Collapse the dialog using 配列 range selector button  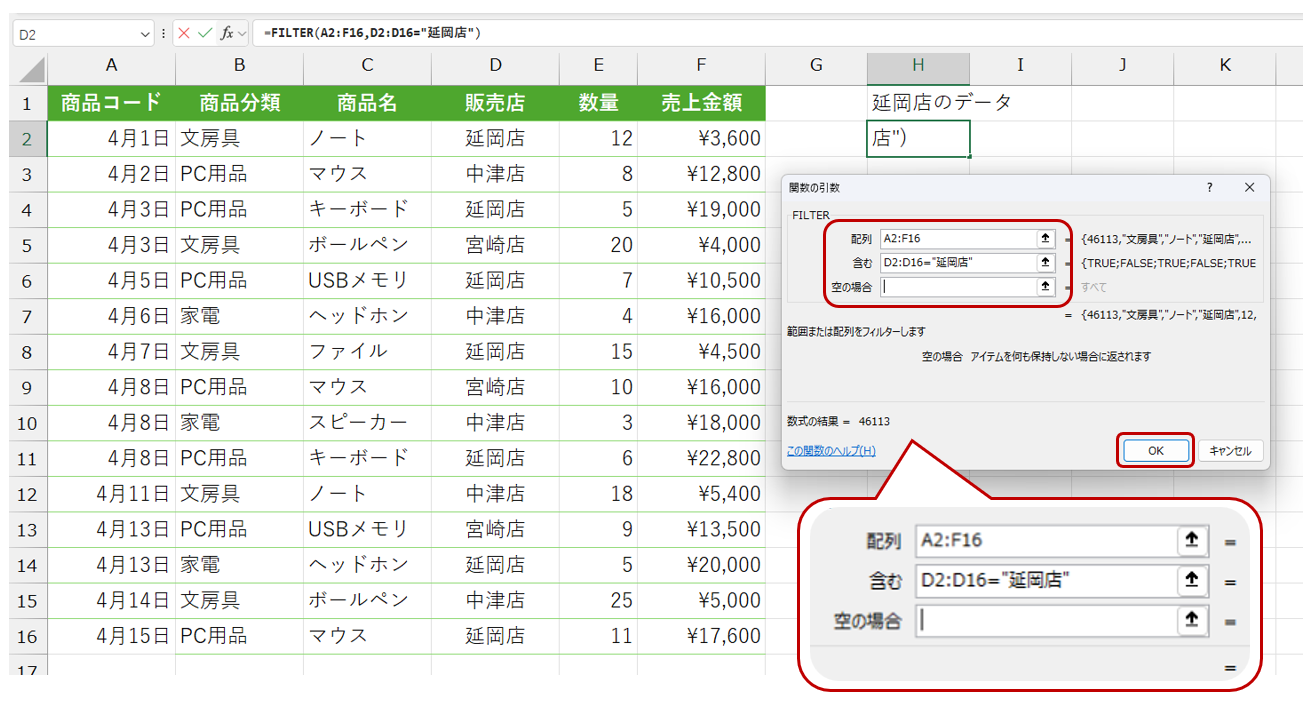[x=1047, y=239]
